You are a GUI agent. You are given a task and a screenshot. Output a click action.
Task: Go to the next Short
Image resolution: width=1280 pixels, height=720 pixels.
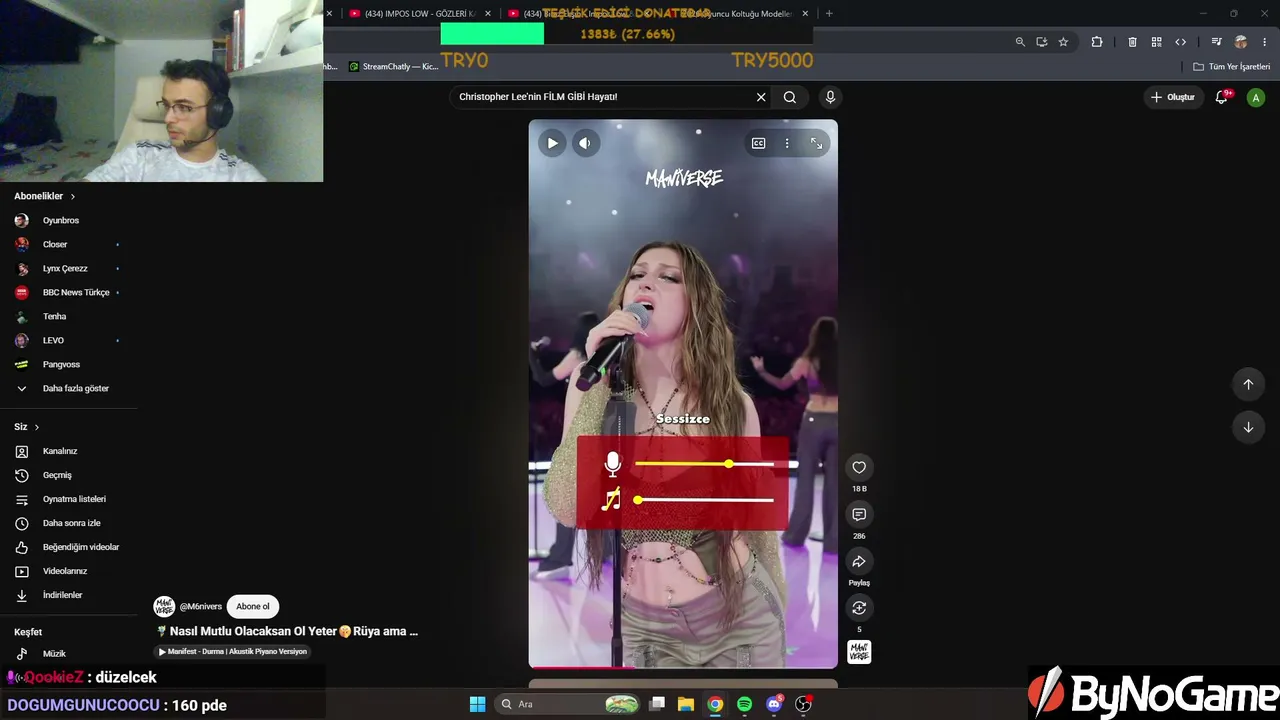click(1248, 427)
